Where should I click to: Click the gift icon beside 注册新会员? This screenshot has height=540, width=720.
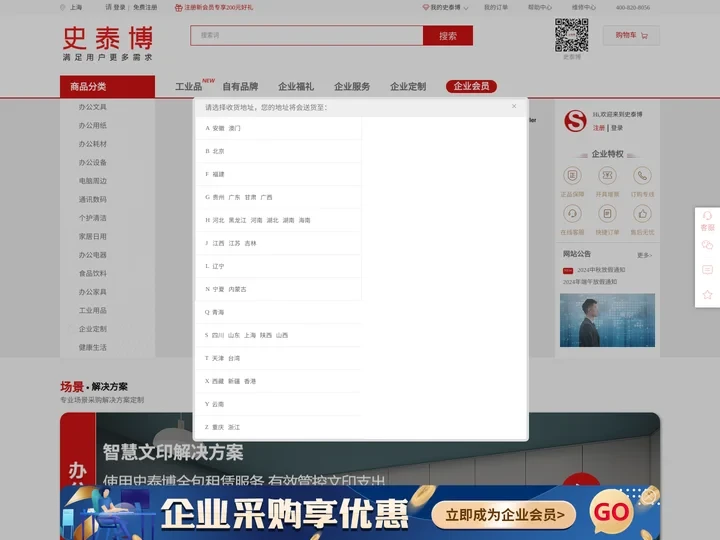pos(178,7)
